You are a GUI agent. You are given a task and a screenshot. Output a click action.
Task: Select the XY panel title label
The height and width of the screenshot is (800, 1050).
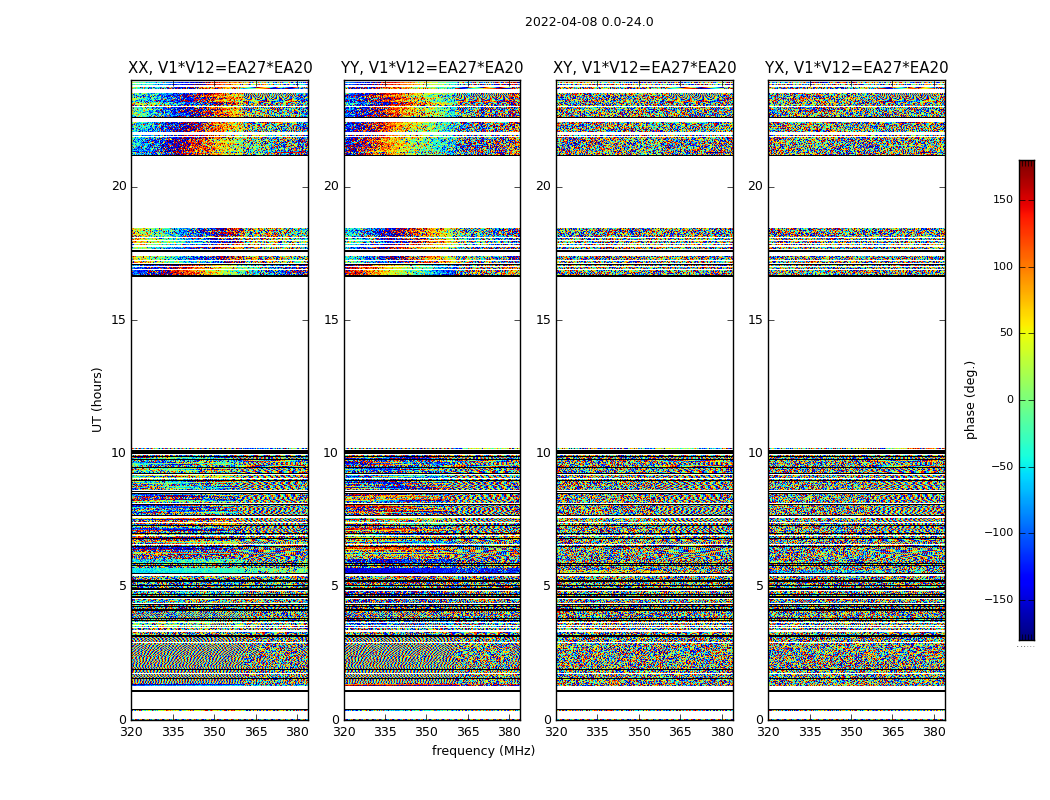point(644,68)
